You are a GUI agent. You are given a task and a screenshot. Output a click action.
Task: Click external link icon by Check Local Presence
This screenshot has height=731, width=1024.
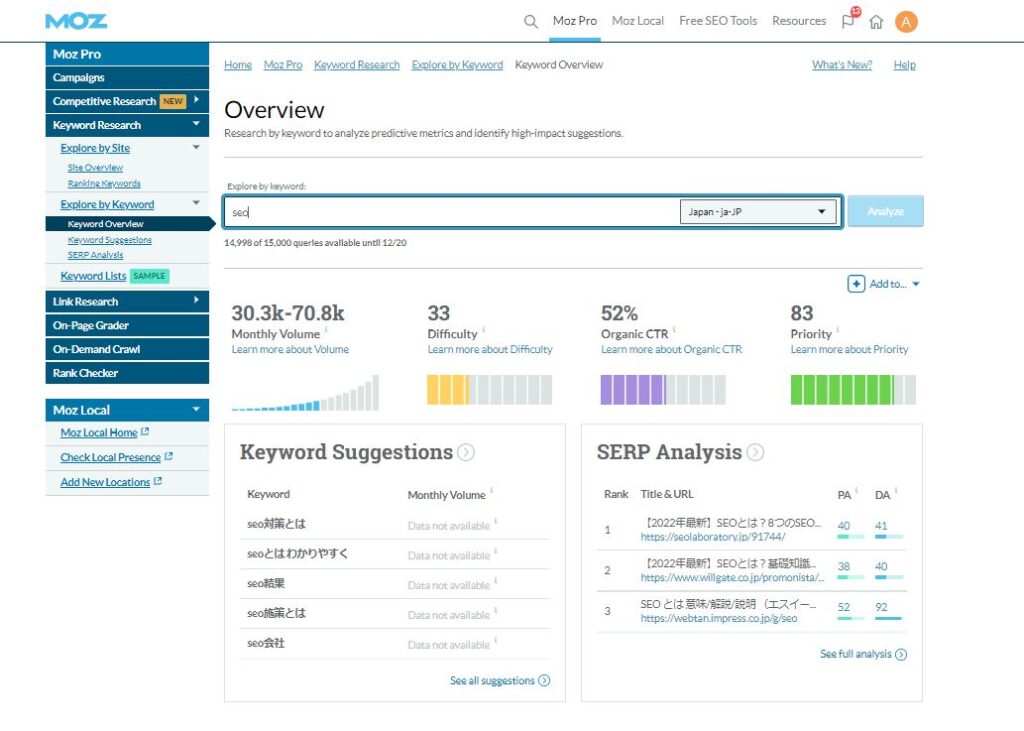click(x=168, y=457)
